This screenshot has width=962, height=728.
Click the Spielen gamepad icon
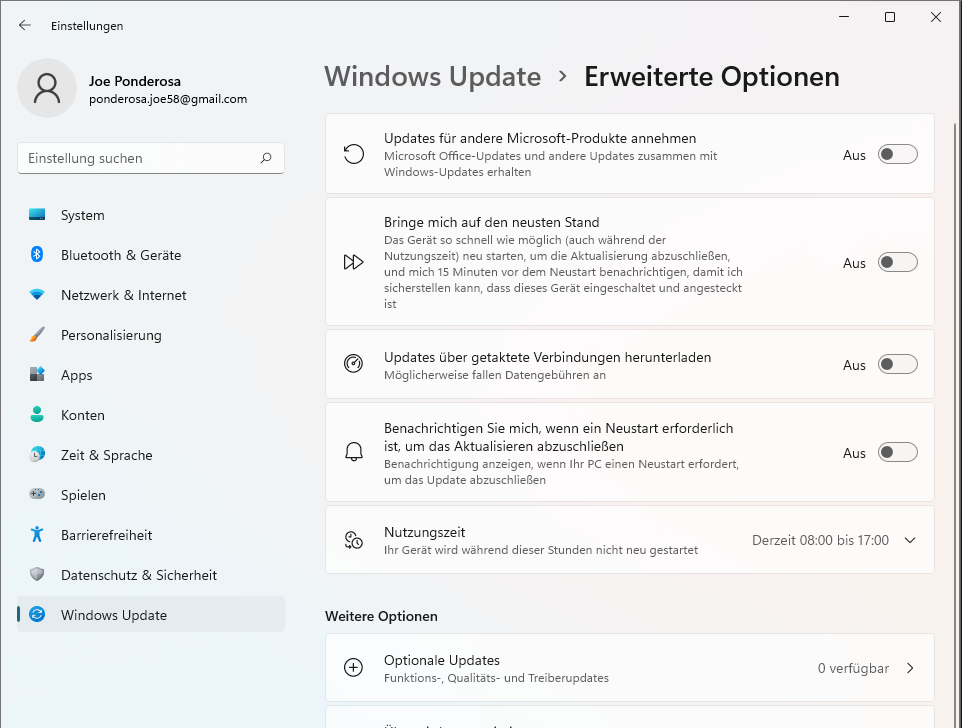point(37,495)
